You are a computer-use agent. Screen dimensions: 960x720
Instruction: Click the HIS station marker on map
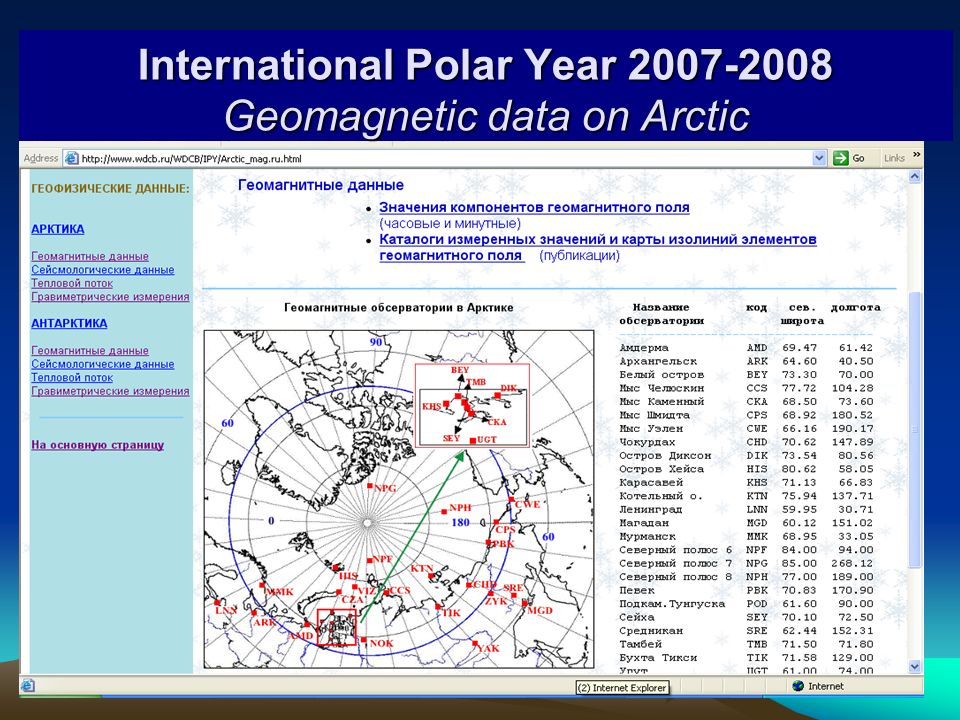pyautogui.click(x=336, y=568)
